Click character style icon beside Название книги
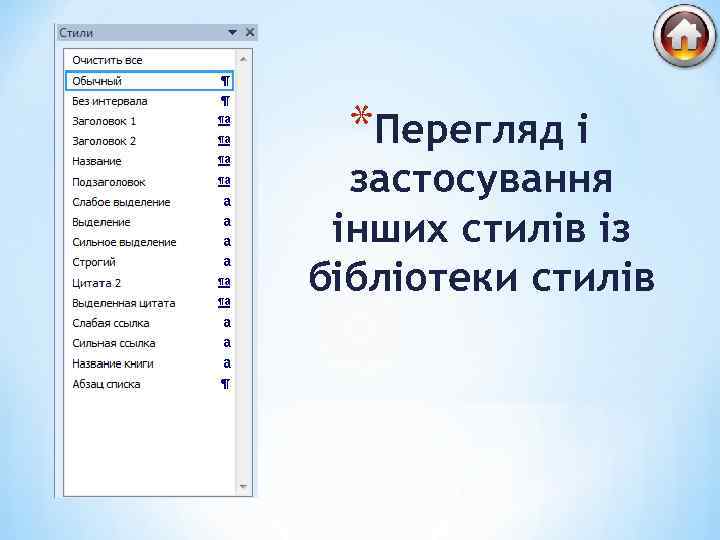The width and height of the screenshot is (720, 540). (x=227, y=364)
